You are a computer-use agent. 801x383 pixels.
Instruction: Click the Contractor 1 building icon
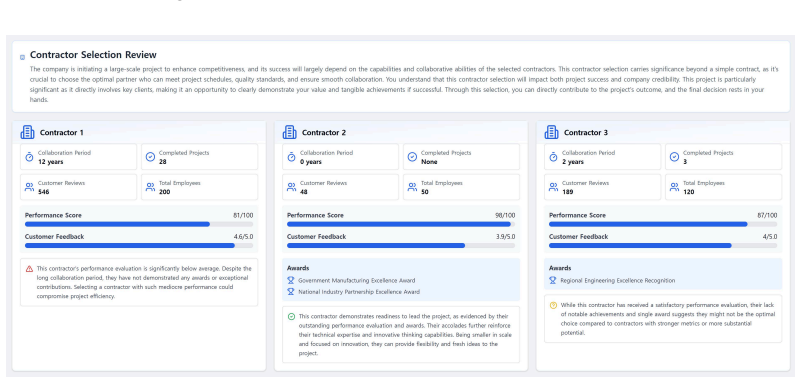pos(27,132)
